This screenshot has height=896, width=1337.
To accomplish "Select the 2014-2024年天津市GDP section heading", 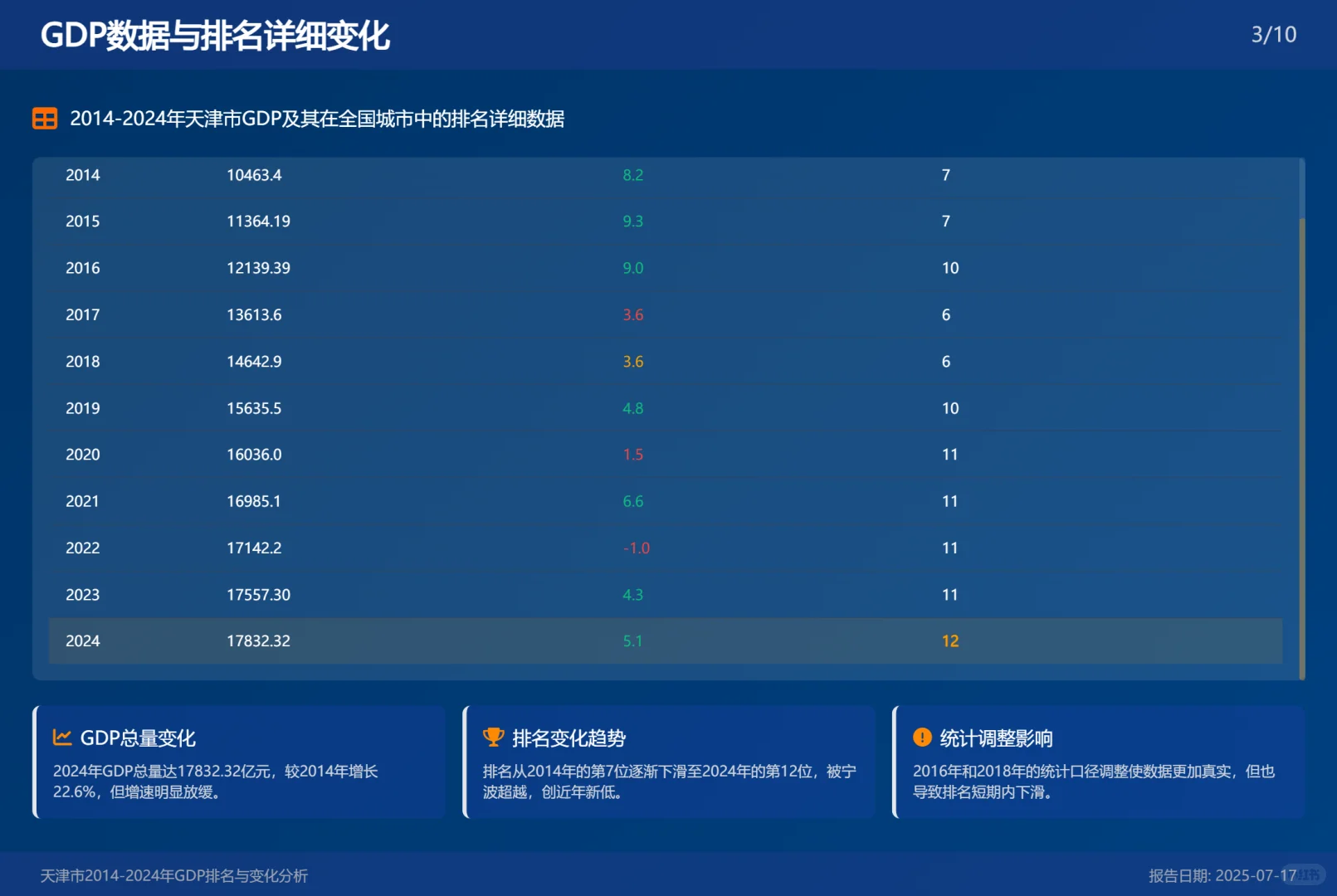I will coord(319,119).
